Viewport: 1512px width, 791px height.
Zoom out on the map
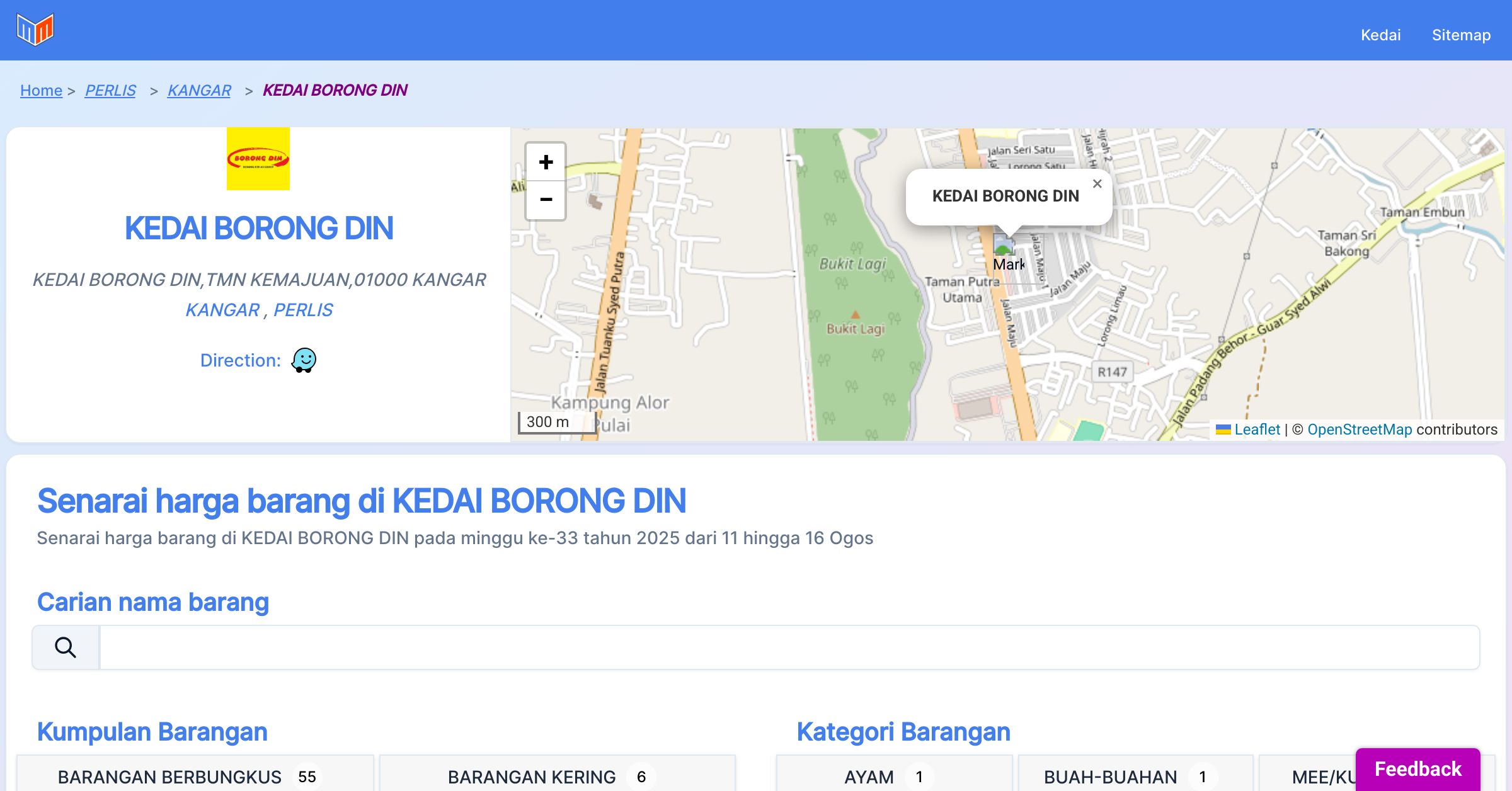pos(546,200)
